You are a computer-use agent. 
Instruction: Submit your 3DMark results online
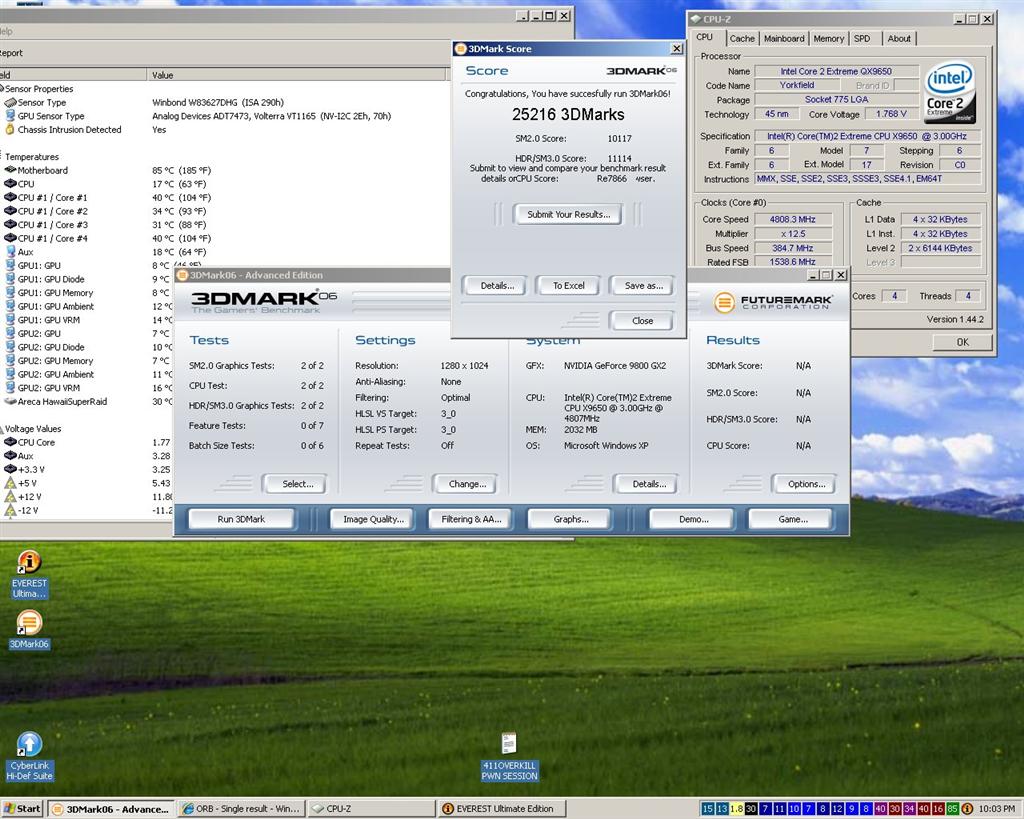(568, 214)
